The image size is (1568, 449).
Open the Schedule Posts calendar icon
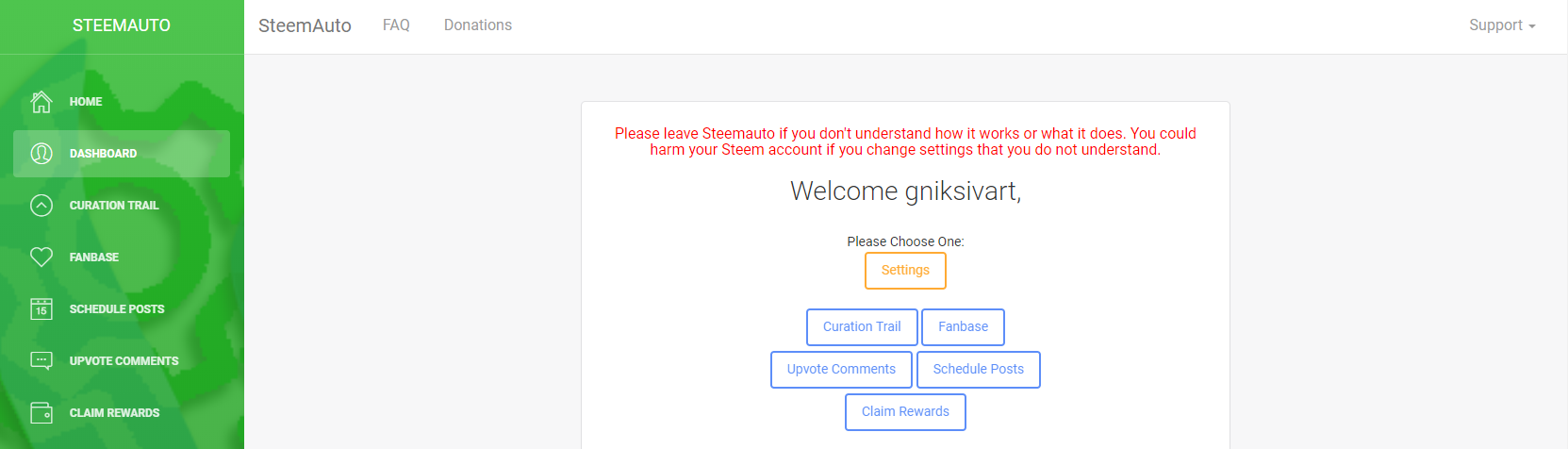pyautogui.click(x=41, y=309)
